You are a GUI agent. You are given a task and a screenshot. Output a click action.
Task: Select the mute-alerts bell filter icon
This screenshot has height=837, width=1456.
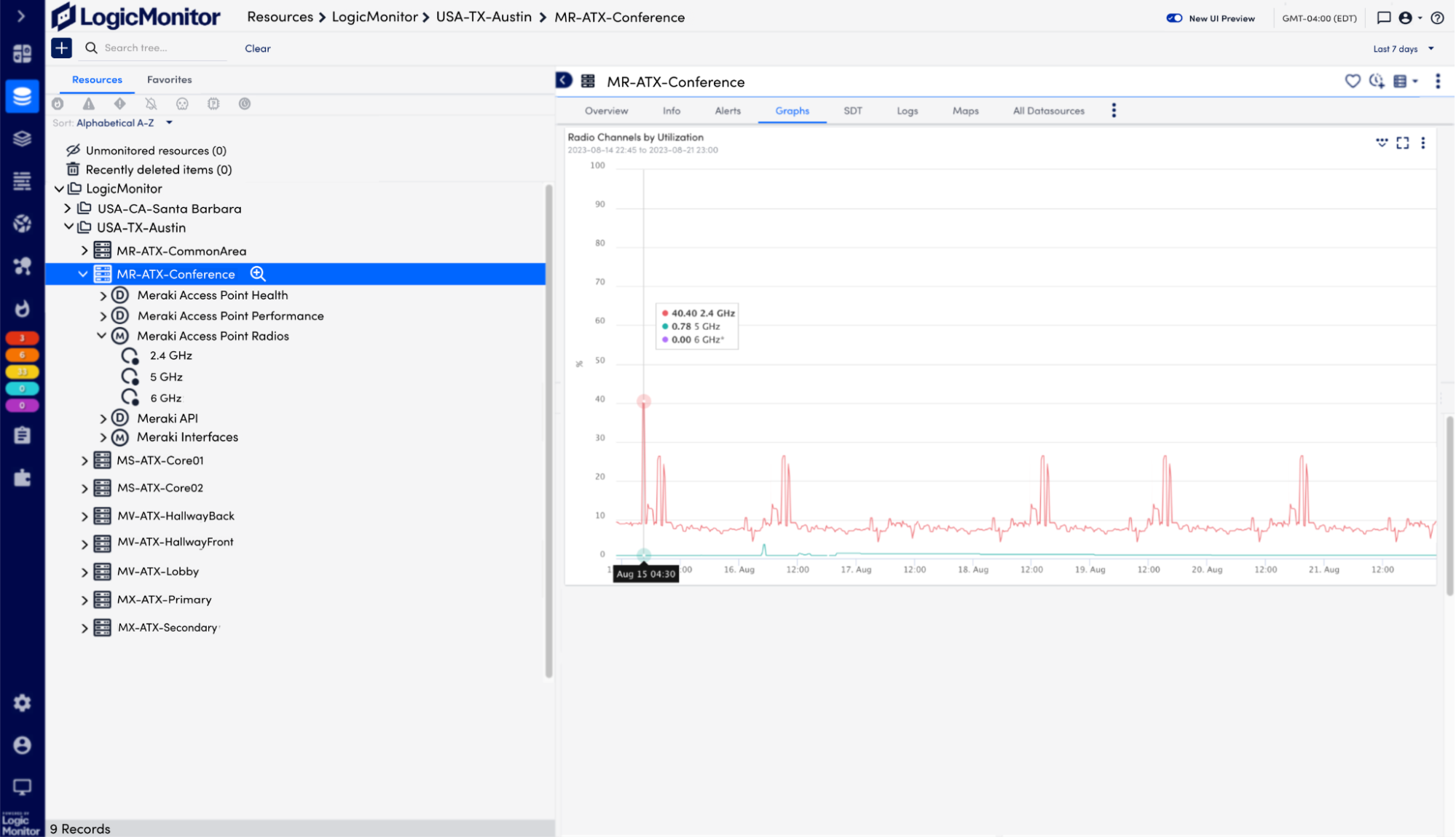click(151, 103)
